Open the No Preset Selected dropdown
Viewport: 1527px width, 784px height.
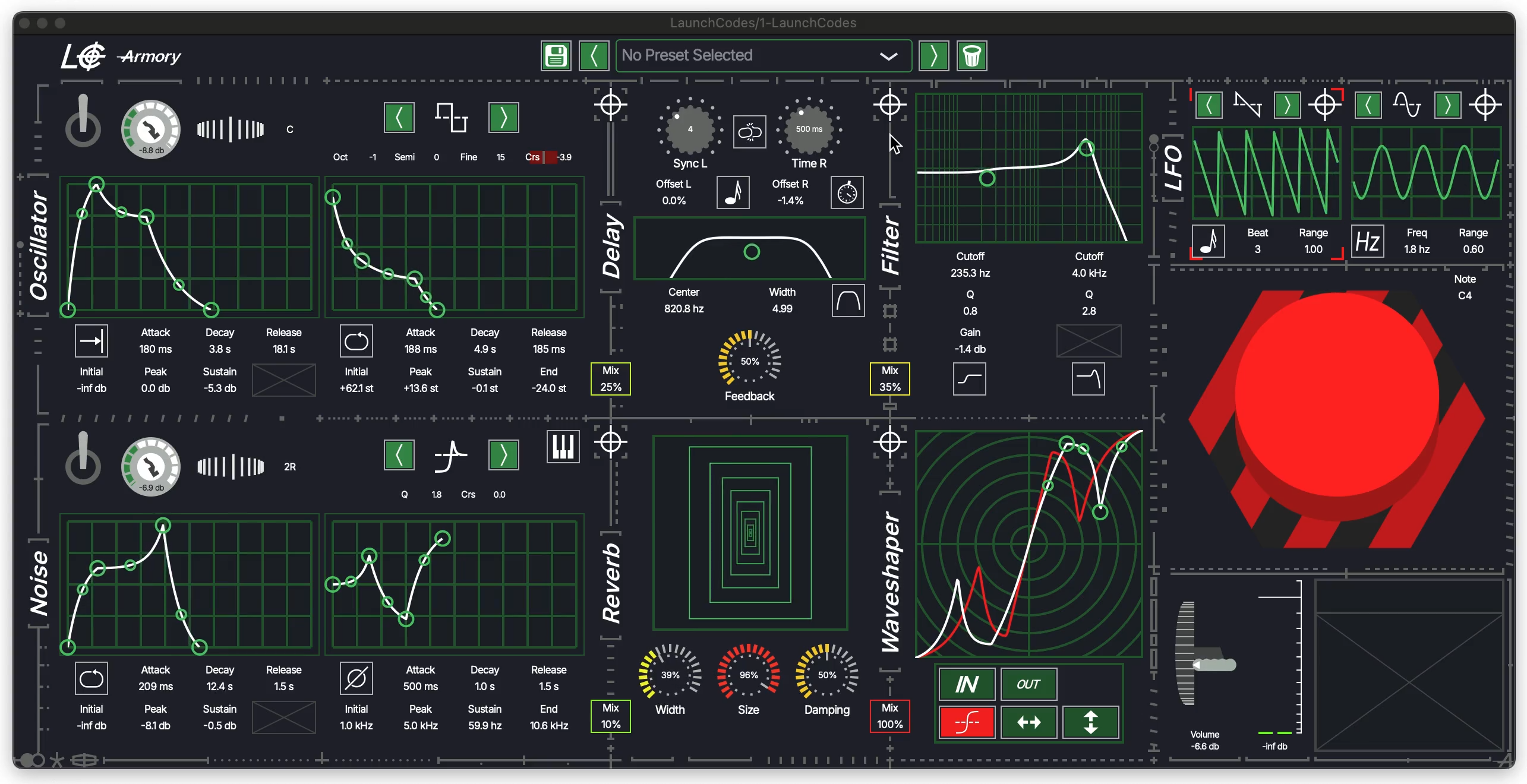[763, 56]
